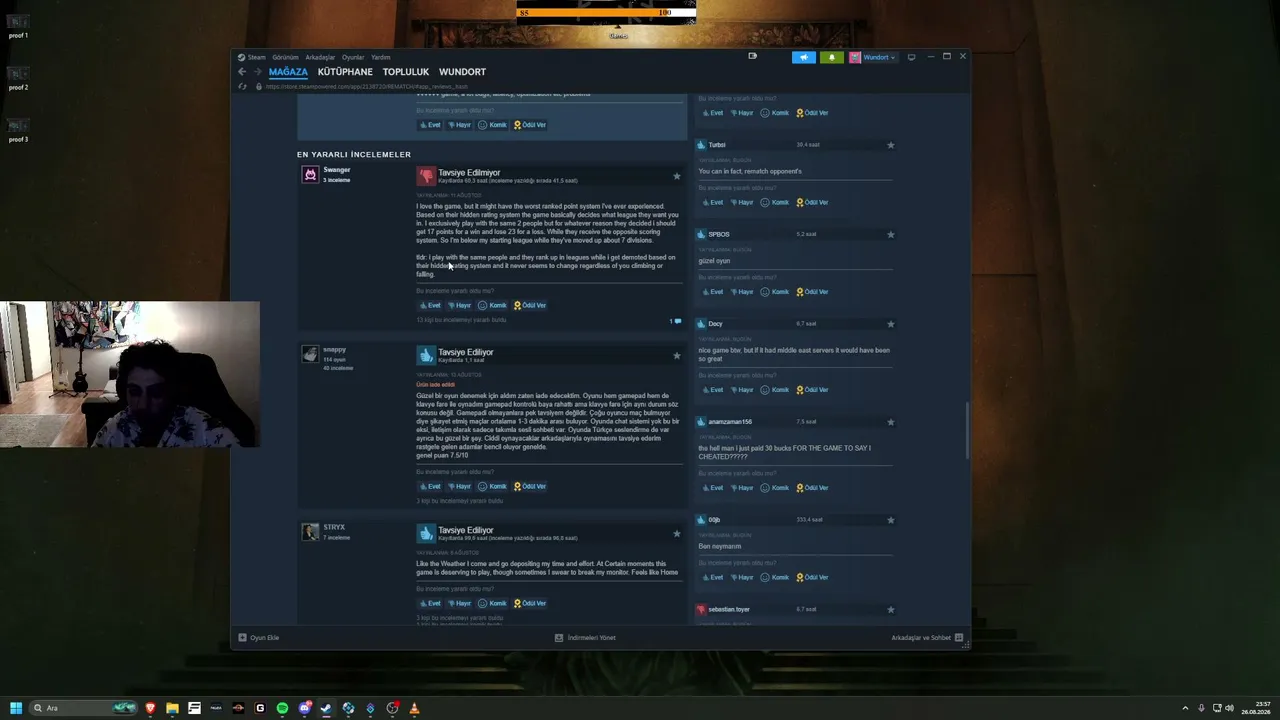The width and height of the screenshot is (1280, 720).
Task: Open the Oyunlar menu
Action: (x=353, y=57)
